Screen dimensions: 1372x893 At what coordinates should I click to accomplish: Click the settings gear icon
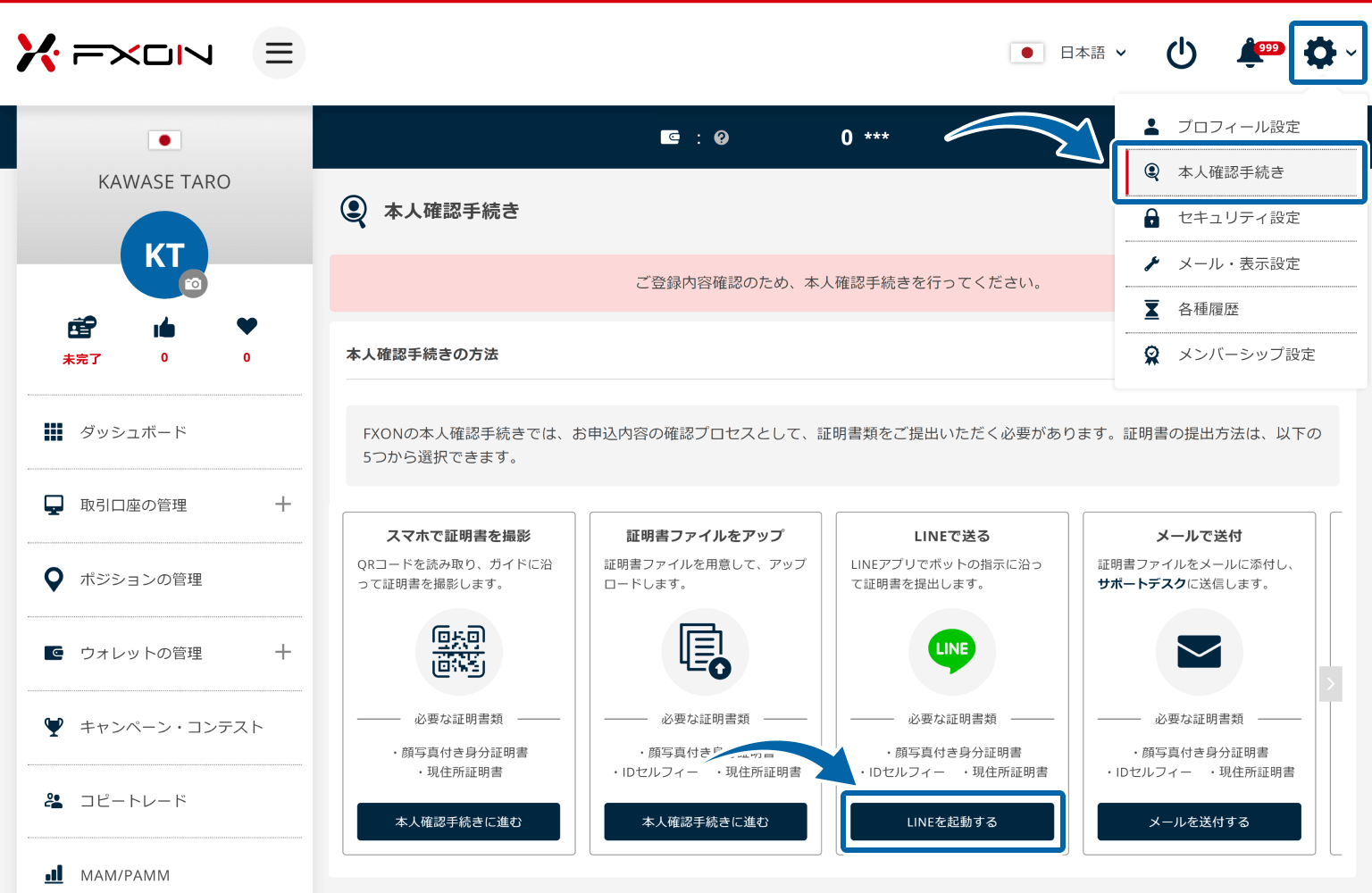pos(1320,53)
